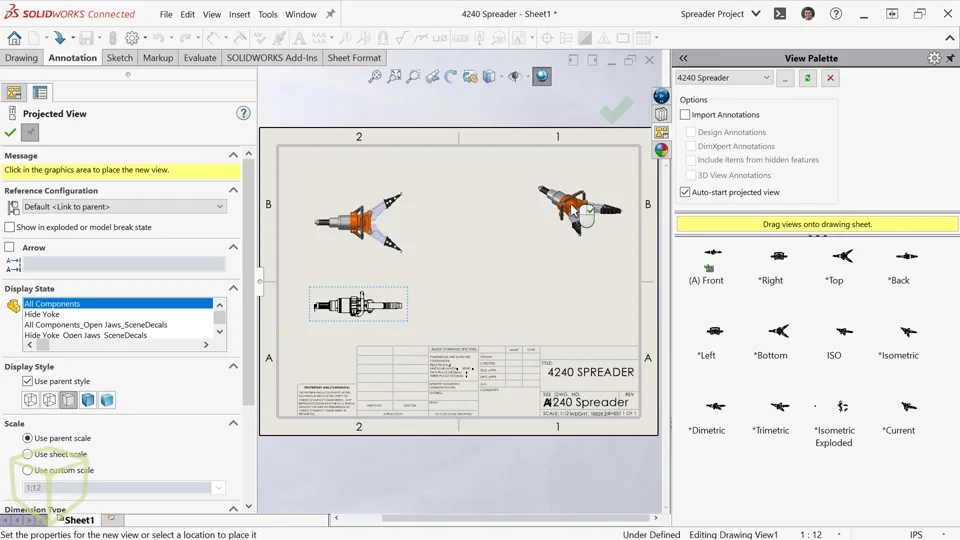Uncheck Auto-start projected view
The height and width of the screenshot is (540, 960).
click(685, 192)
